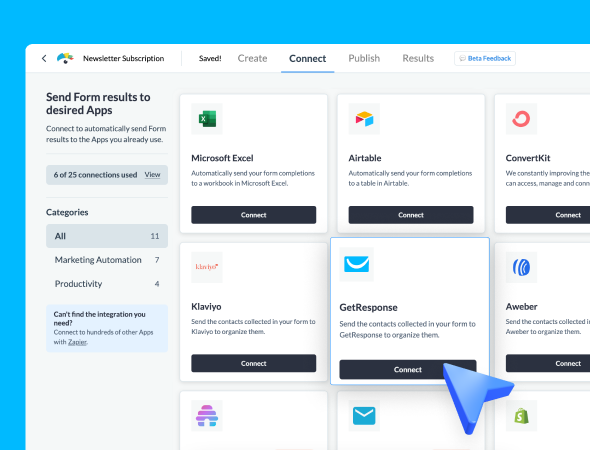Click the Airtable logo icon

click(x=364, y=119)
